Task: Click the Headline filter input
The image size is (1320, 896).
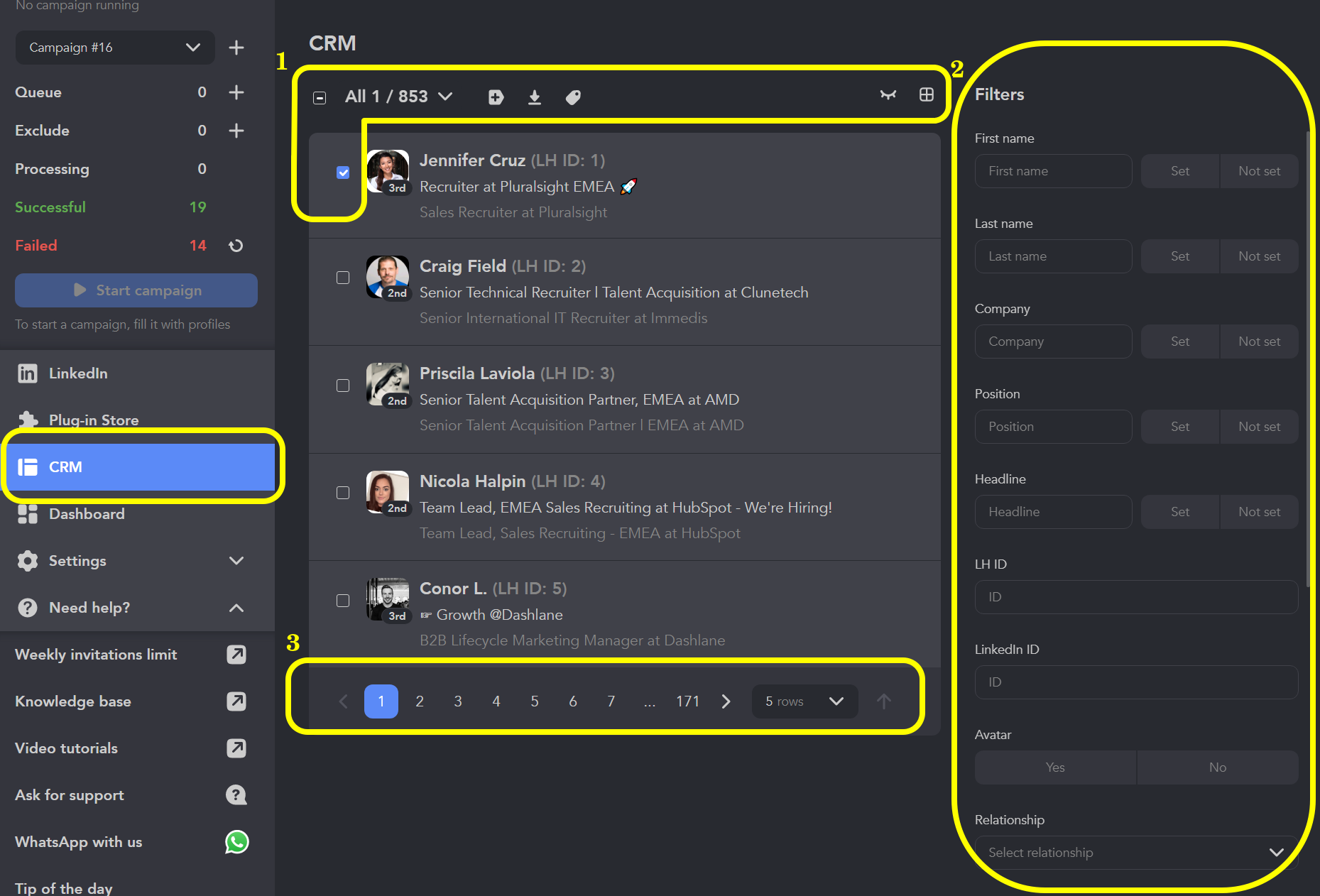Action: point(1053,512)
